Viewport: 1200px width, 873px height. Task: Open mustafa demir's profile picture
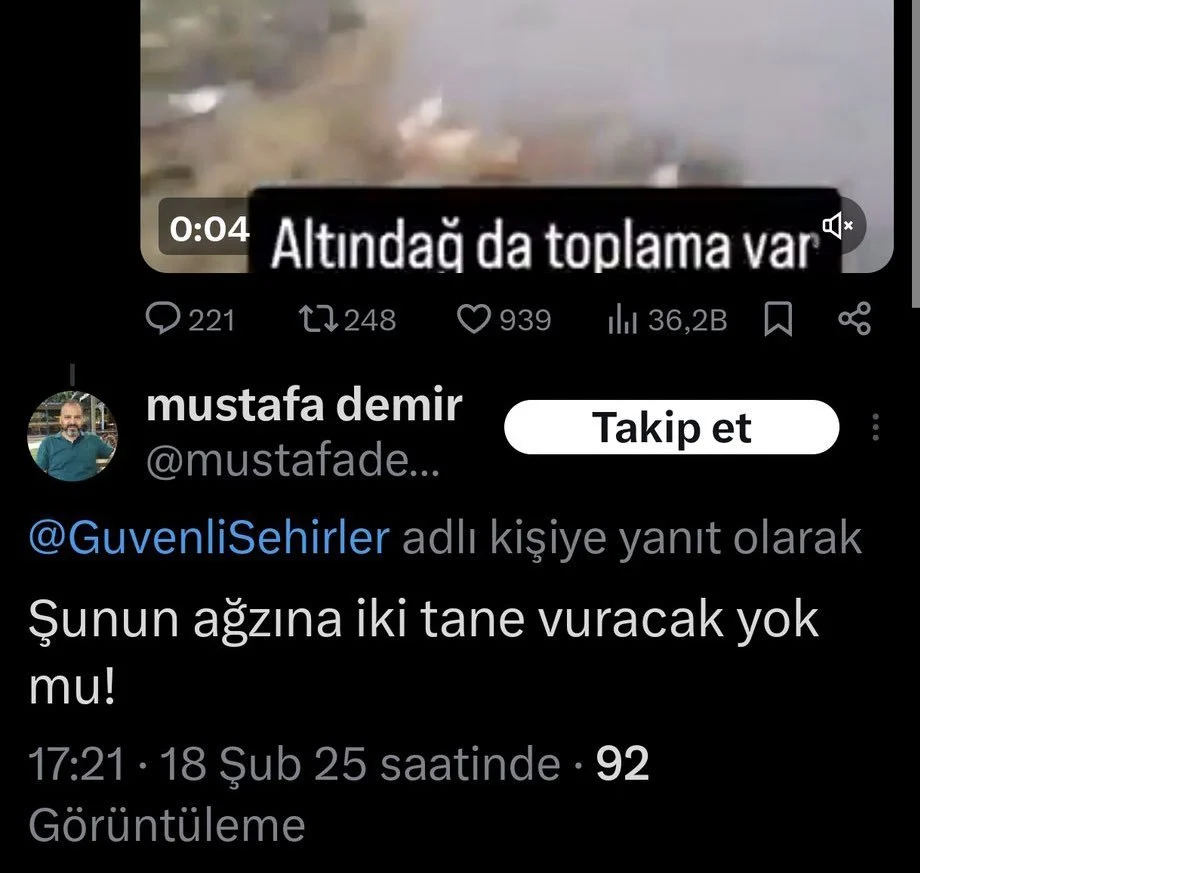click(x=73, y=436)
